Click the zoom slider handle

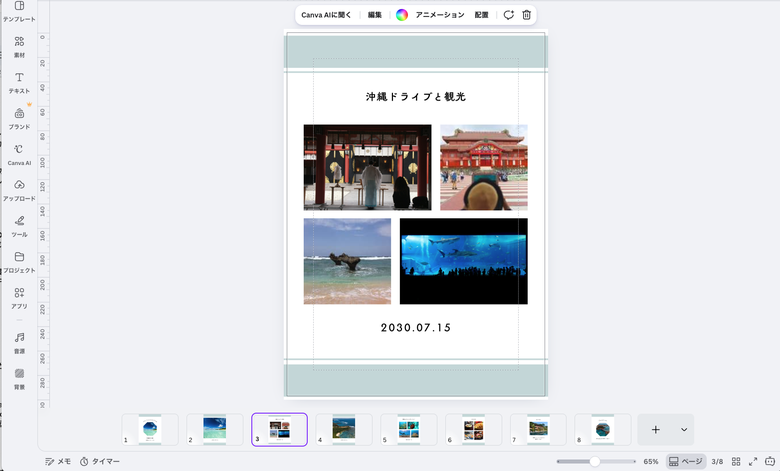pyautogui.click(x=594, y=462)
